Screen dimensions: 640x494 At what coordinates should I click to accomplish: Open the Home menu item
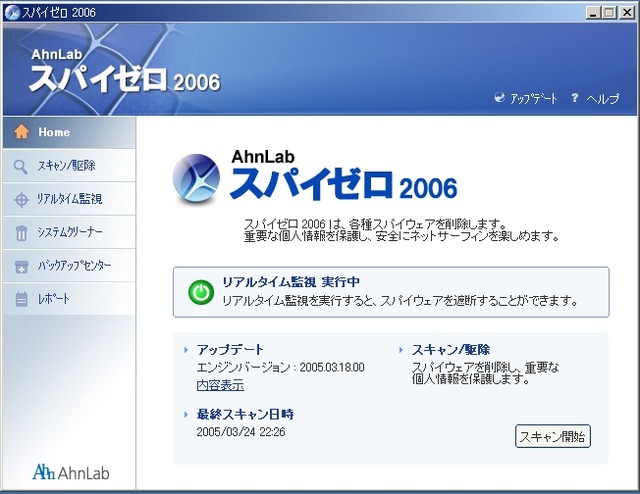(x=69, y=132)
